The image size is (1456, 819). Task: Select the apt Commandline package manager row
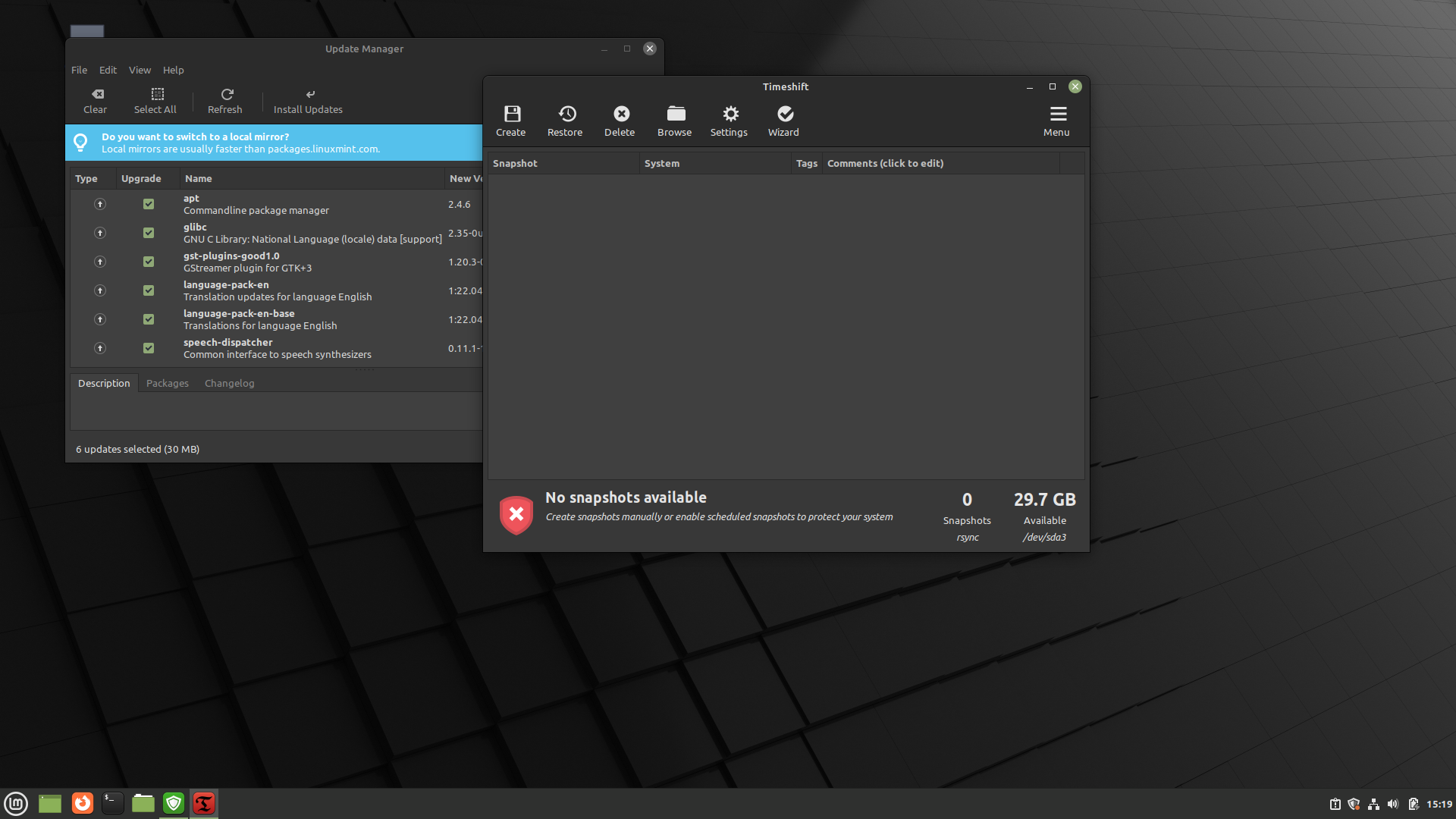click(x=277, y=204)
